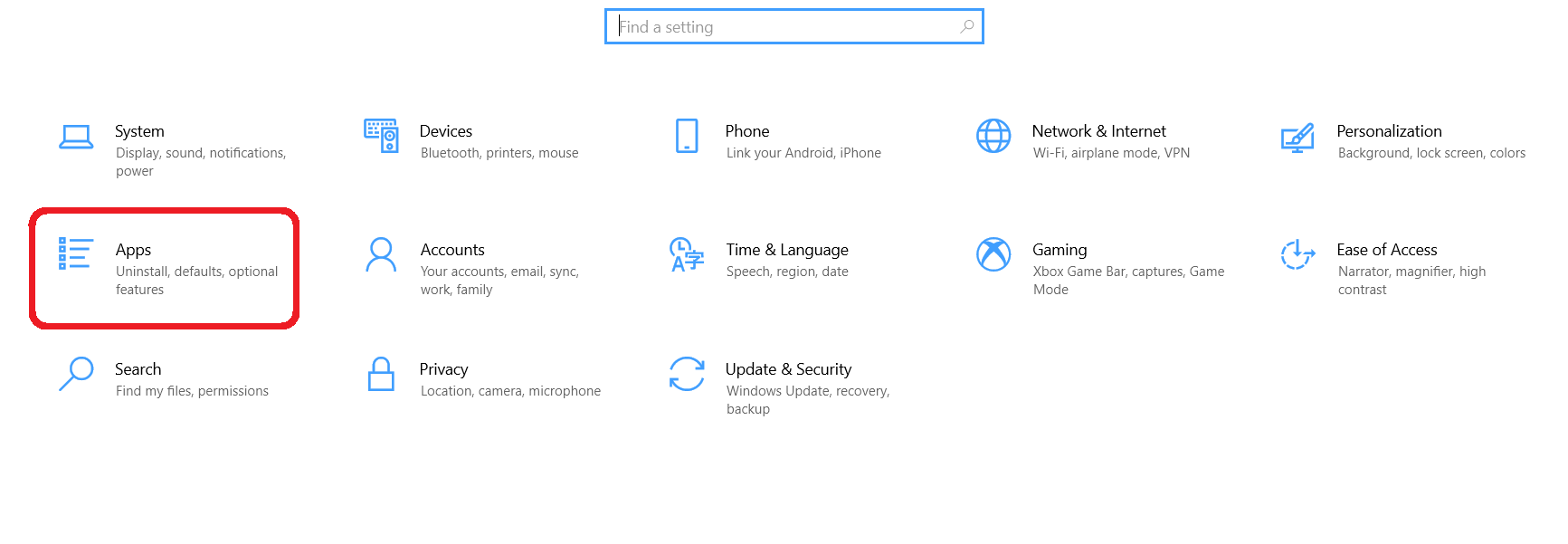The width and height of the screenshot is (1568, 544).
Task: Open the Apps list icon
Action: coord(76,253)
